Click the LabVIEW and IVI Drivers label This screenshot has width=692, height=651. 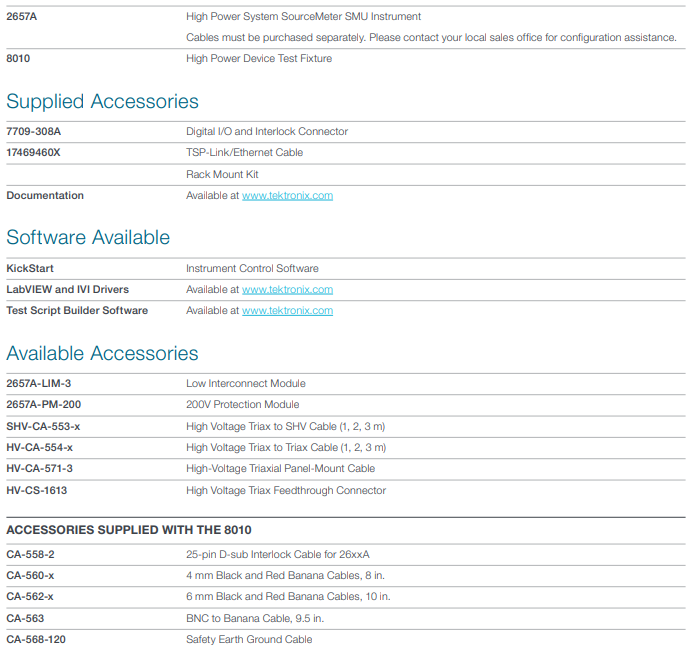click(68, 290)
